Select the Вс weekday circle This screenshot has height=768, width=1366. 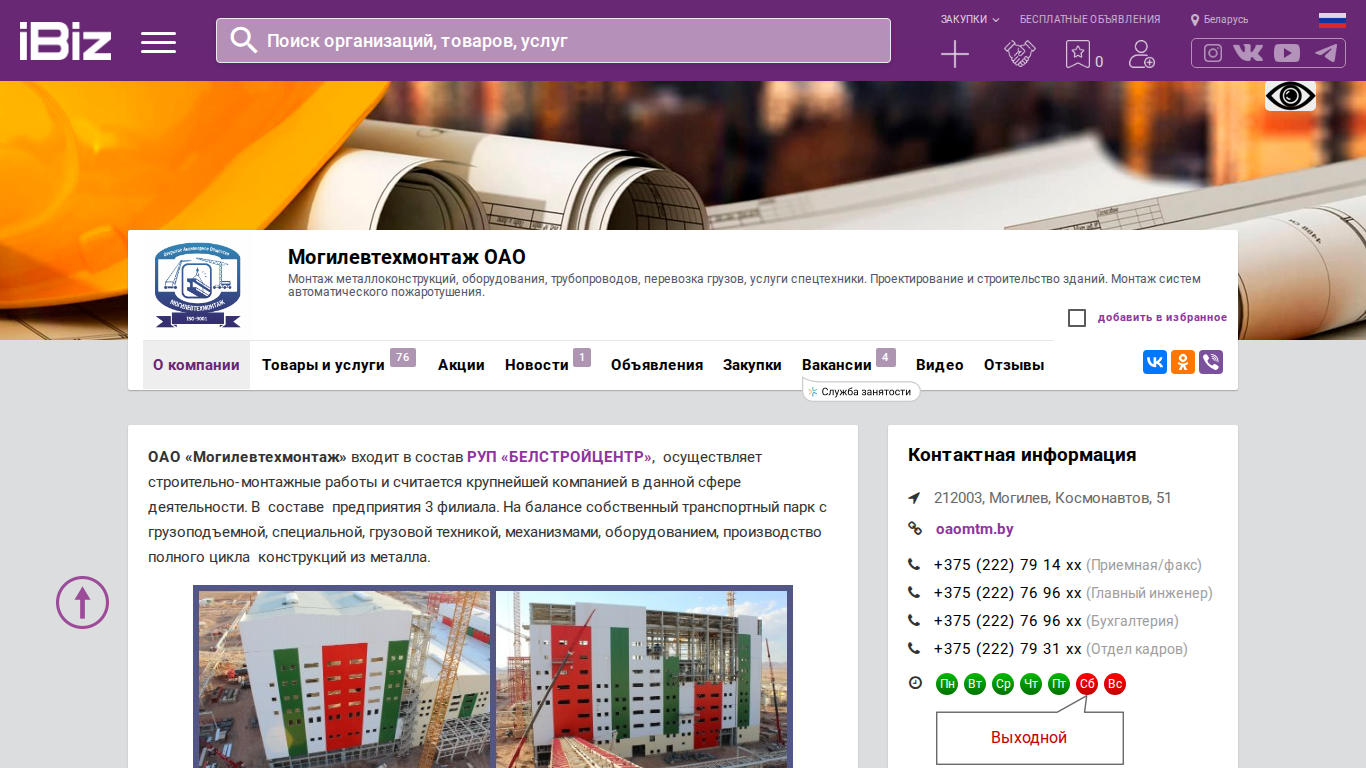1115,684
